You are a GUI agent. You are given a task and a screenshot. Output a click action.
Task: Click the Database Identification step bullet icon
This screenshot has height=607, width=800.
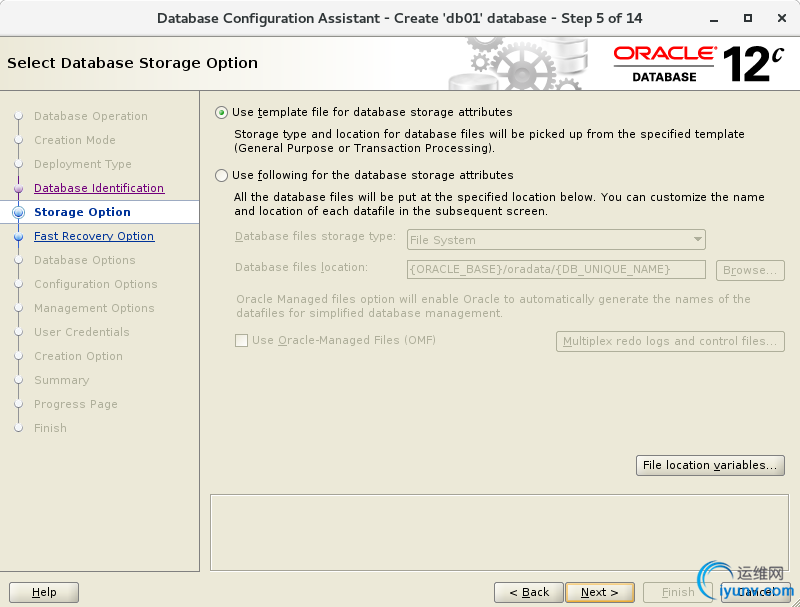pos(18,189)
